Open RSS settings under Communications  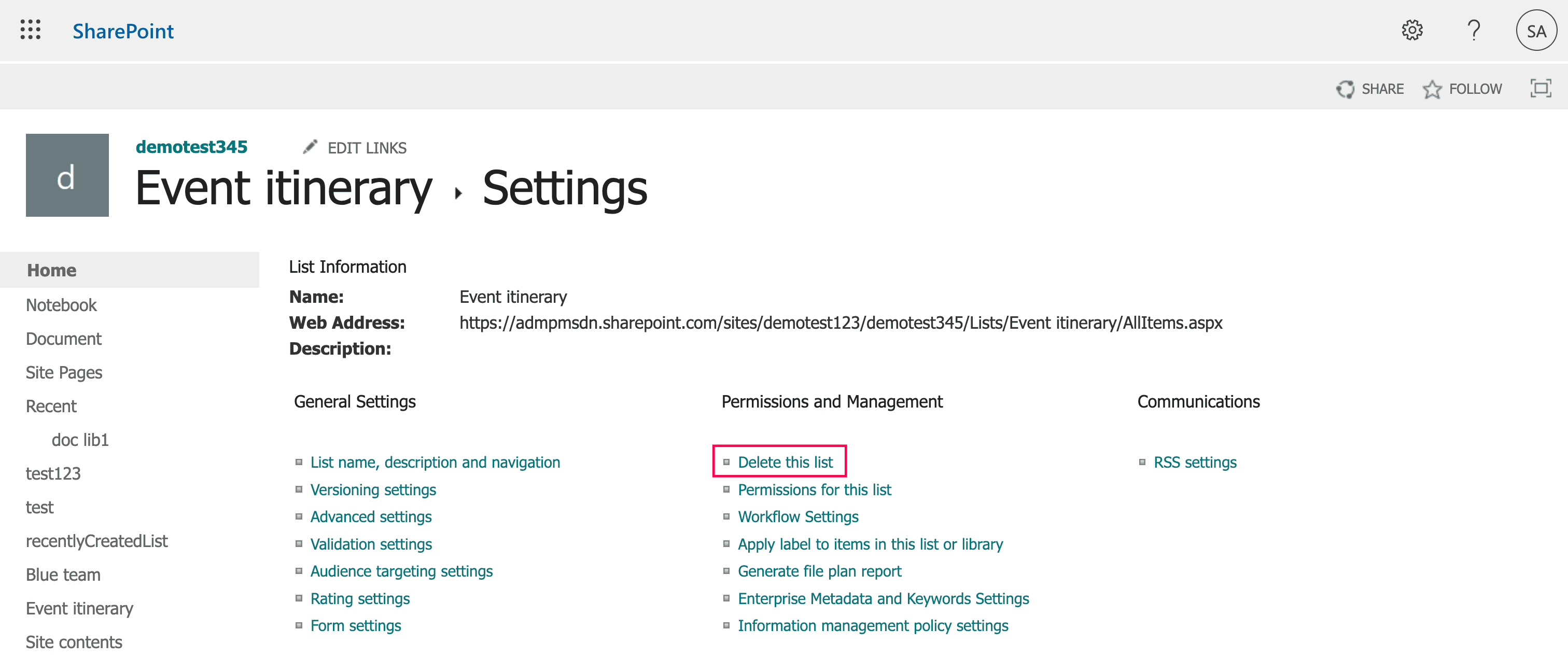coord(1195,462)
